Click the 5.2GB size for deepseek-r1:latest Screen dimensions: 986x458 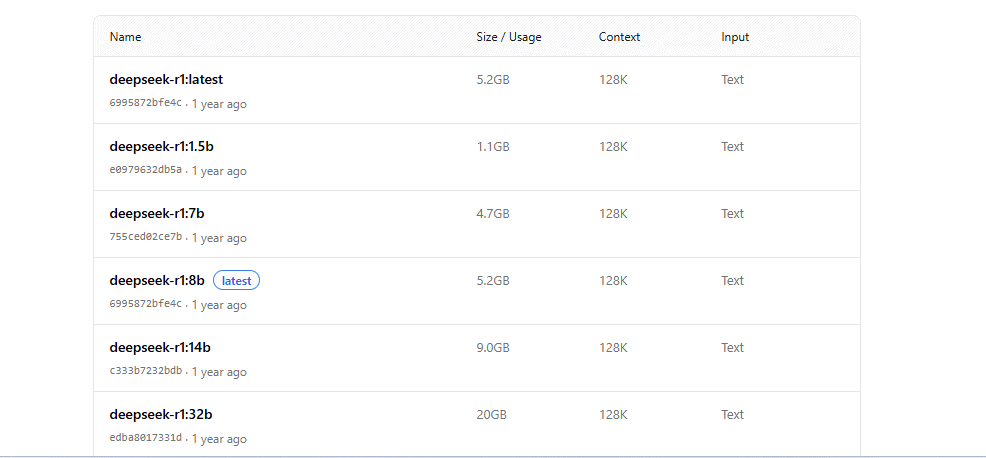[x=493, y=80]
